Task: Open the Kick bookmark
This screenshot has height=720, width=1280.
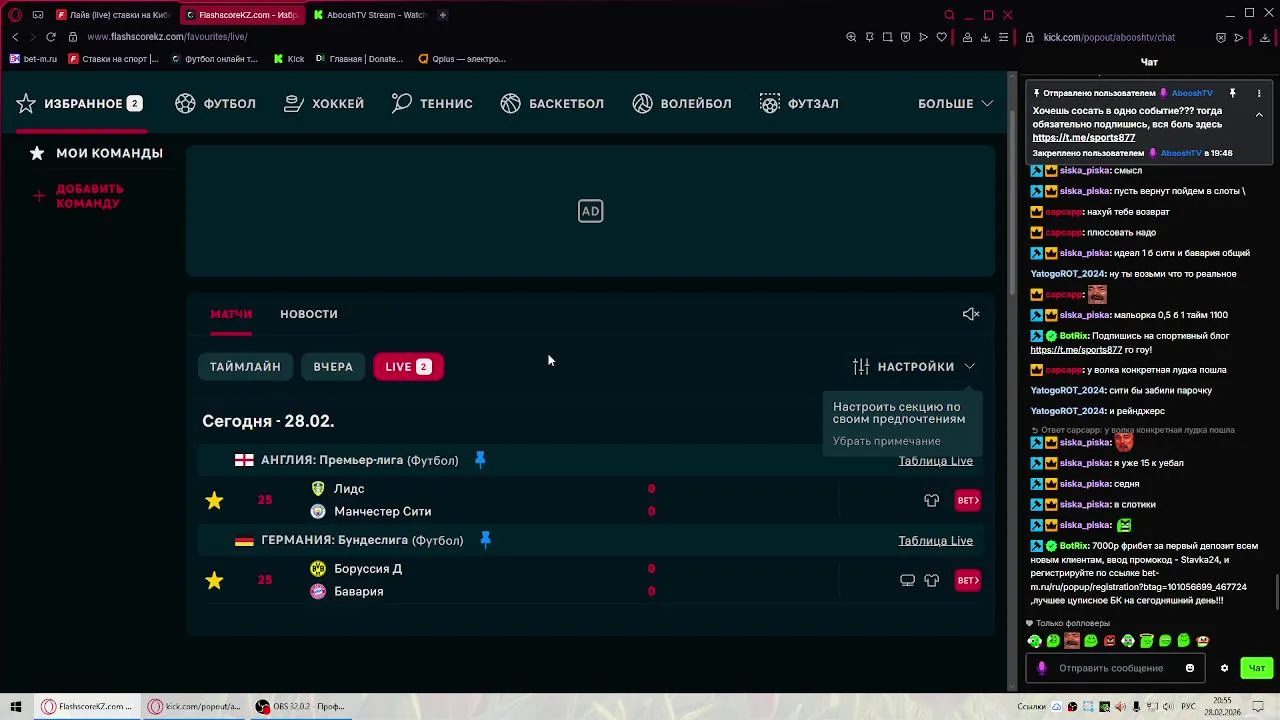Action: [x=288, y=59]
